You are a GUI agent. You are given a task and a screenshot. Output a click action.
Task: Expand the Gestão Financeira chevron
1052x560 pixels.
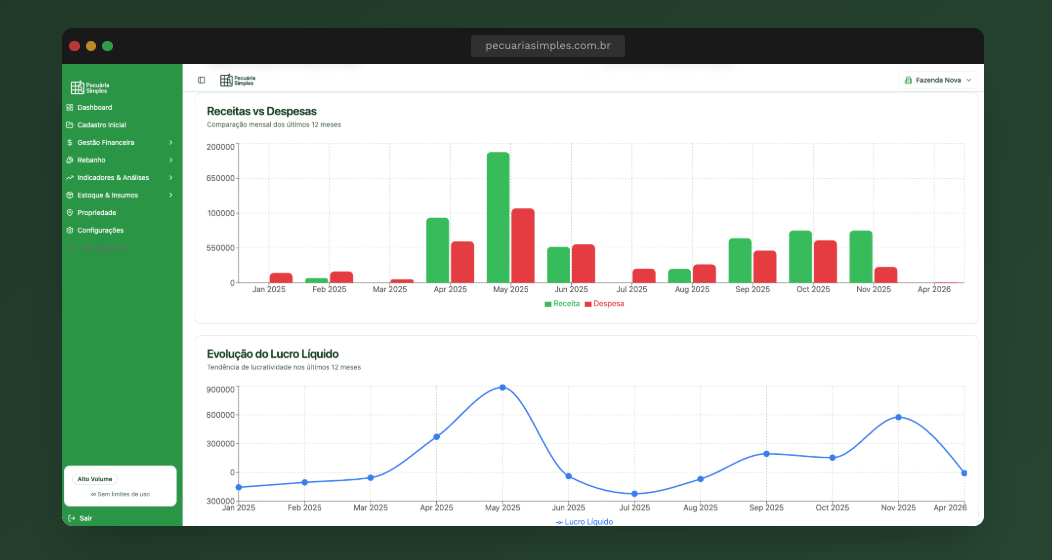pos(171,142)
